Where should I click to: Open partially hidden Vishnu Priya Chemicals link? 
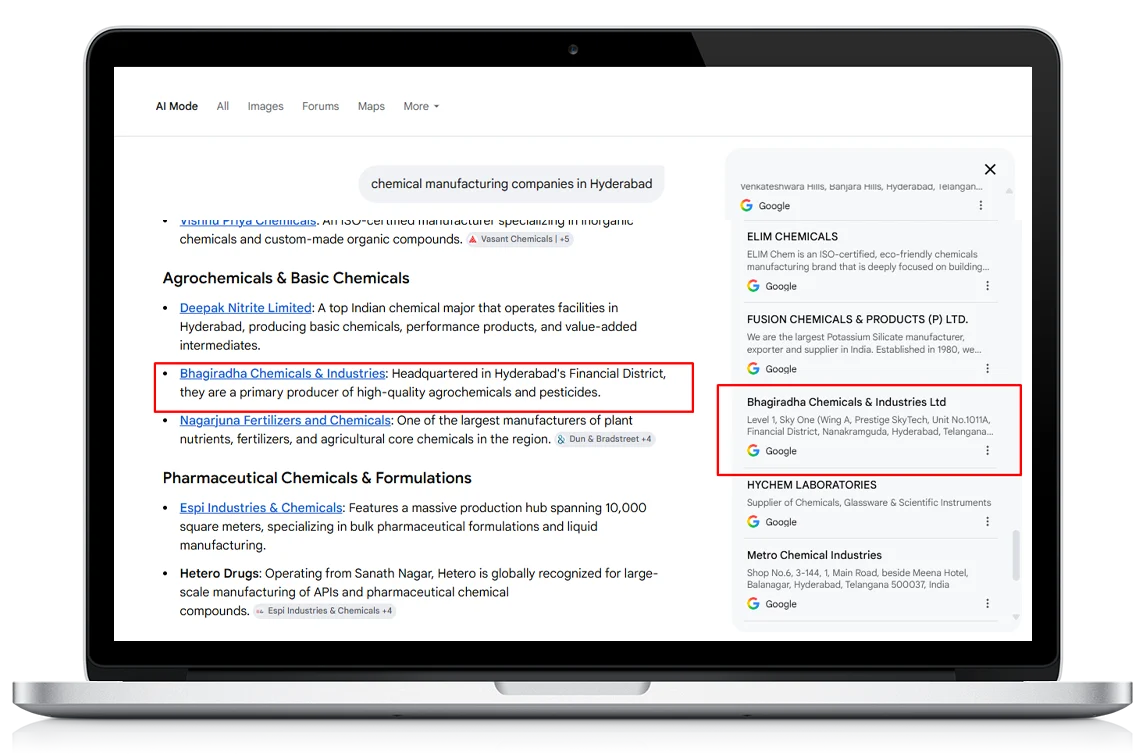coord(248,221)
